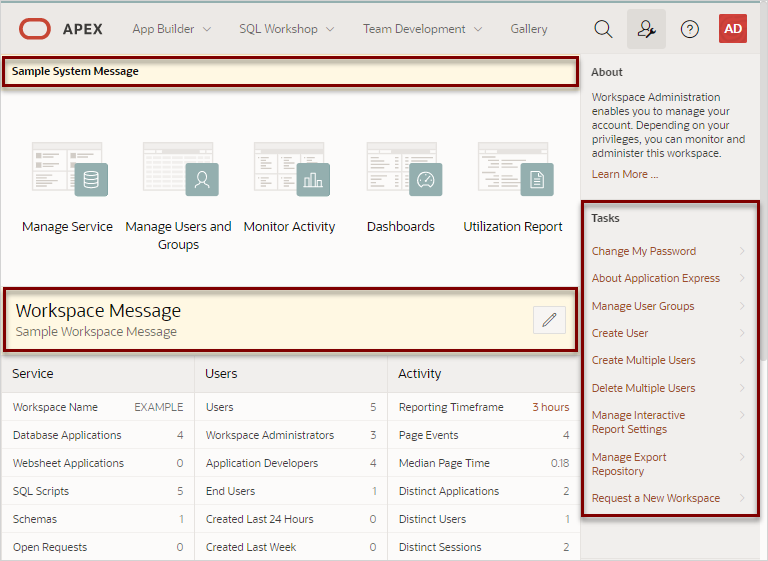
Task: Click the 3 hours Reporting Timeframe value
Action: (551, 407)
